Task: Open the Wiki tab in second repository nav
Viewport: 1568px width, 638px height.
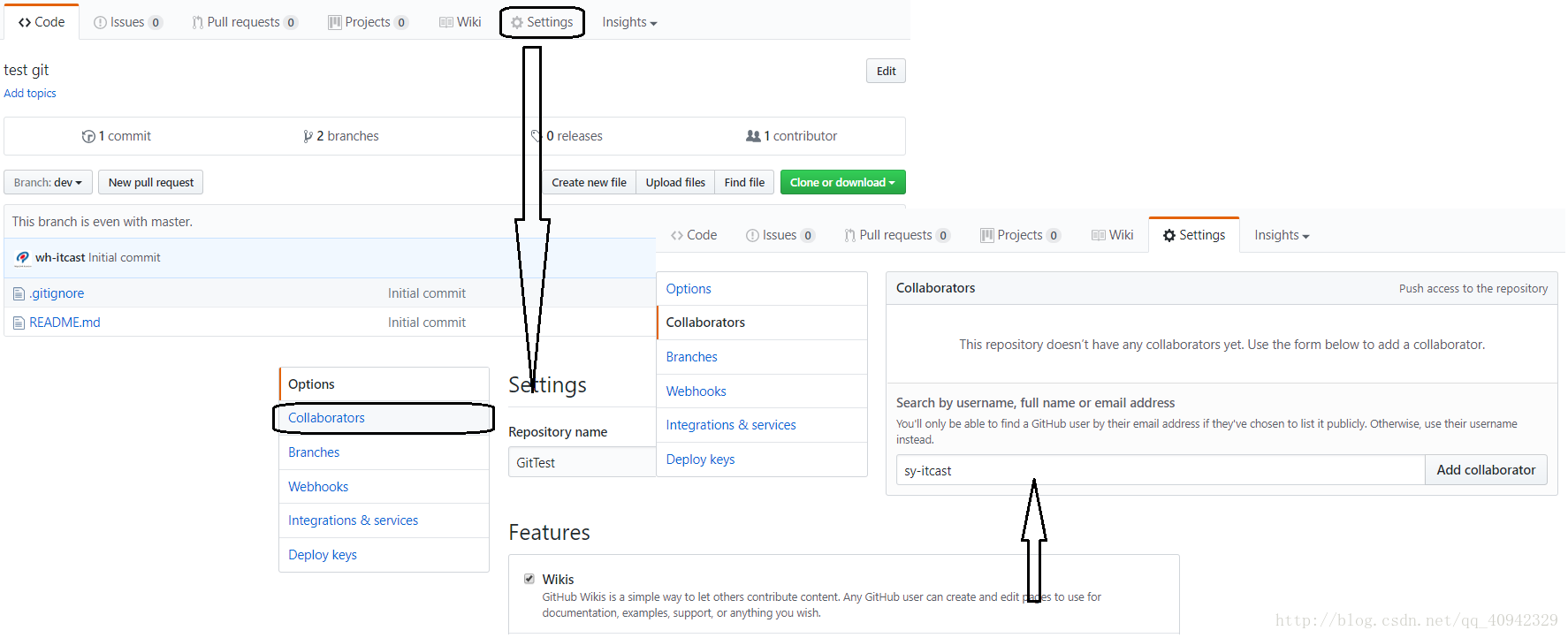Action: (1113, 235)
